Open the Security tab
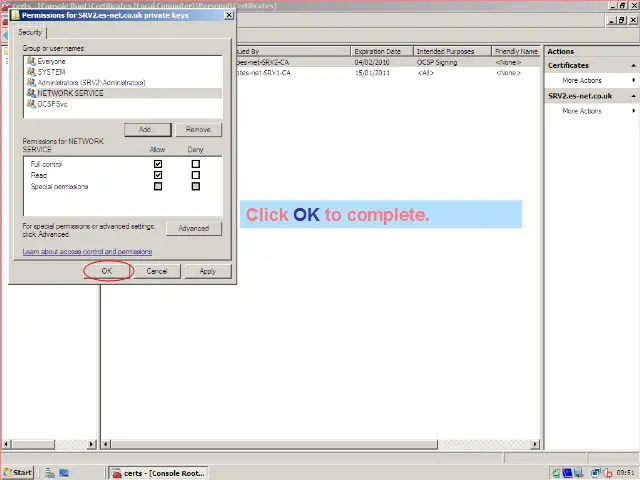 tap(30, 33)
